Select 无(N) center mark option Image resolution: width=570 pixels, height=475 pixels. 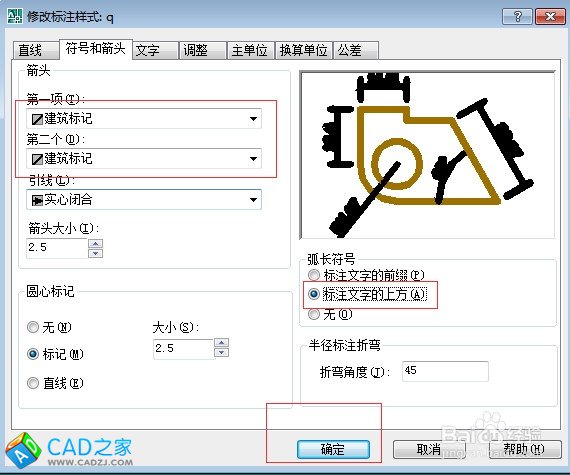(33, 327)
